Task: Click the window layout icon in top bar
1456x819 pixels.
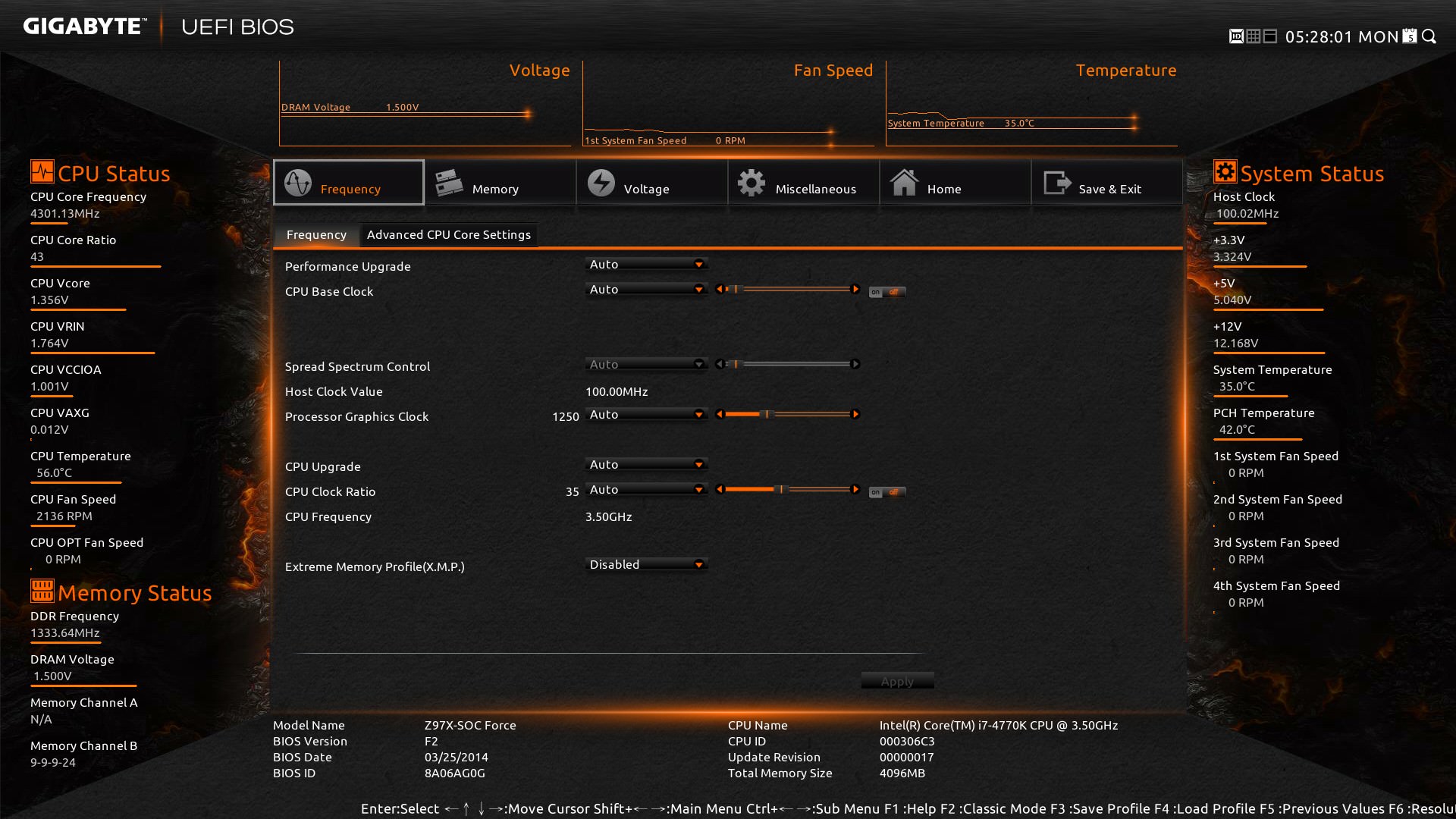Action: (x=1271, y=36)
